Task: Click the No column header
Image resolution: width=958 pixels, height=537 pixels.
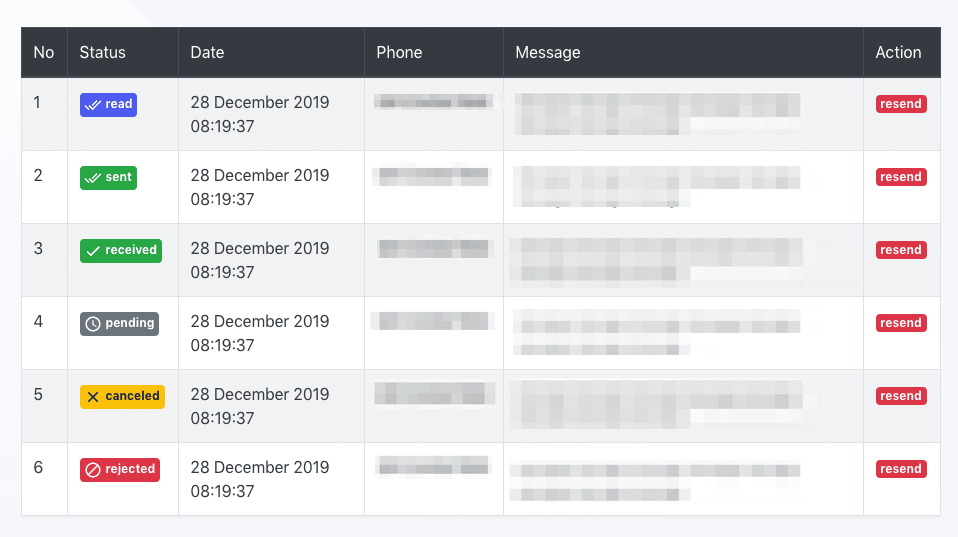Action: click(44, 52)
